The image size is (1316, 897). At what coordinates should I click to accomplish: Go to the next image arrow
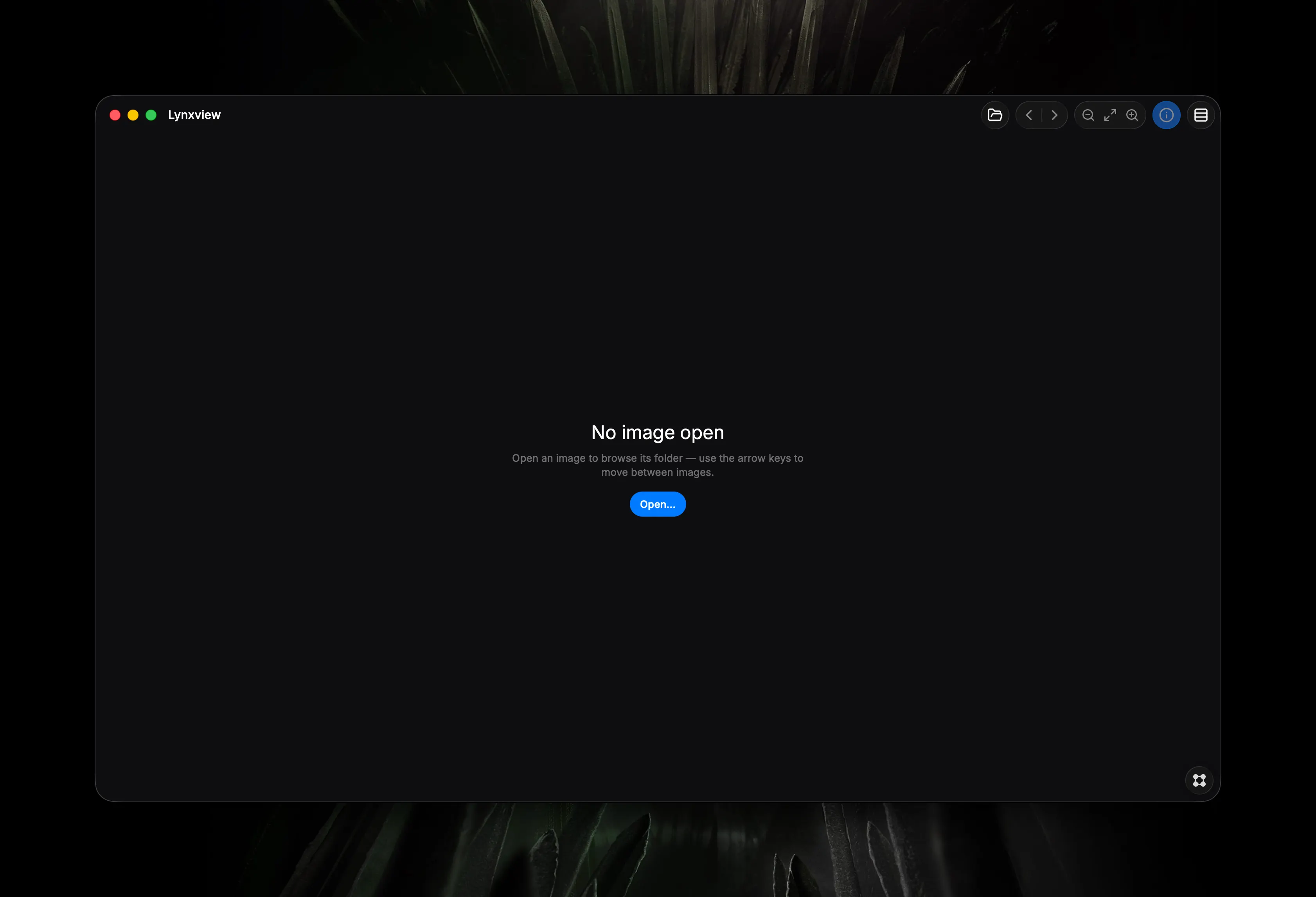(1054, 115)
